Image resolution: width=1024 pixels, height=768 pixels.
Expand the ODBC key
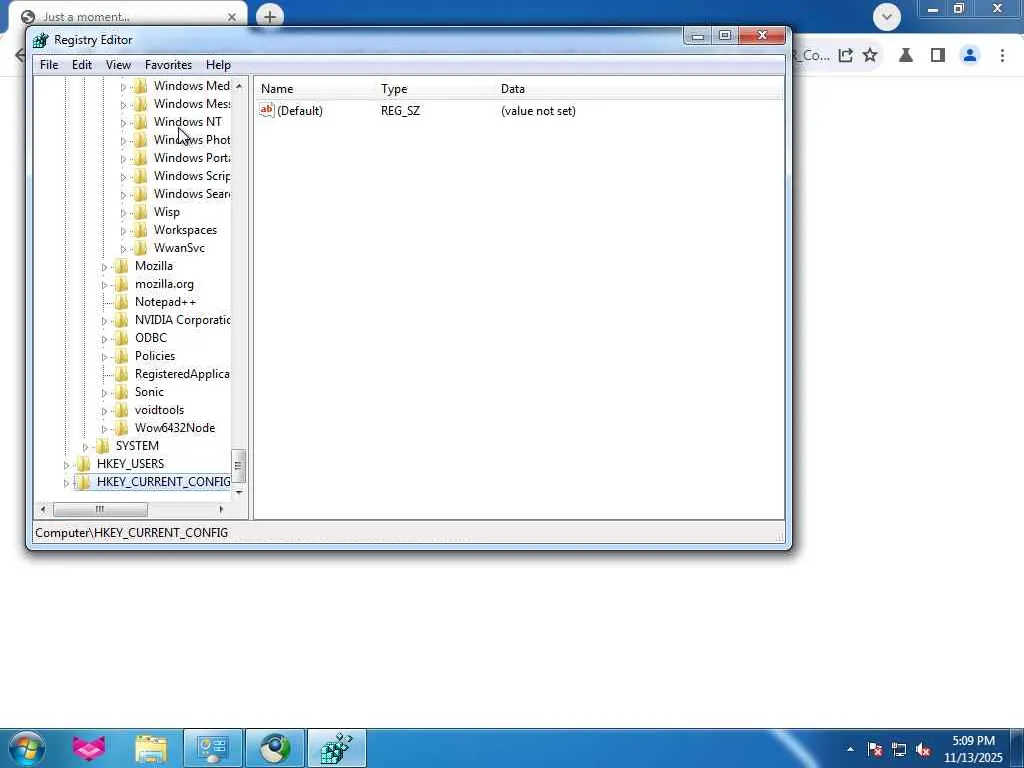[x=104, y=339]
